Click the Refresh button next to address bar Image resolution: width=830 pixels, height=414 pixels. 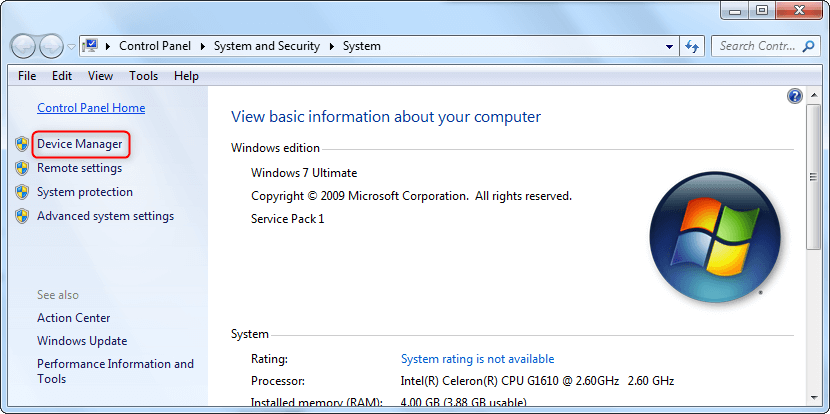[692, 47]
